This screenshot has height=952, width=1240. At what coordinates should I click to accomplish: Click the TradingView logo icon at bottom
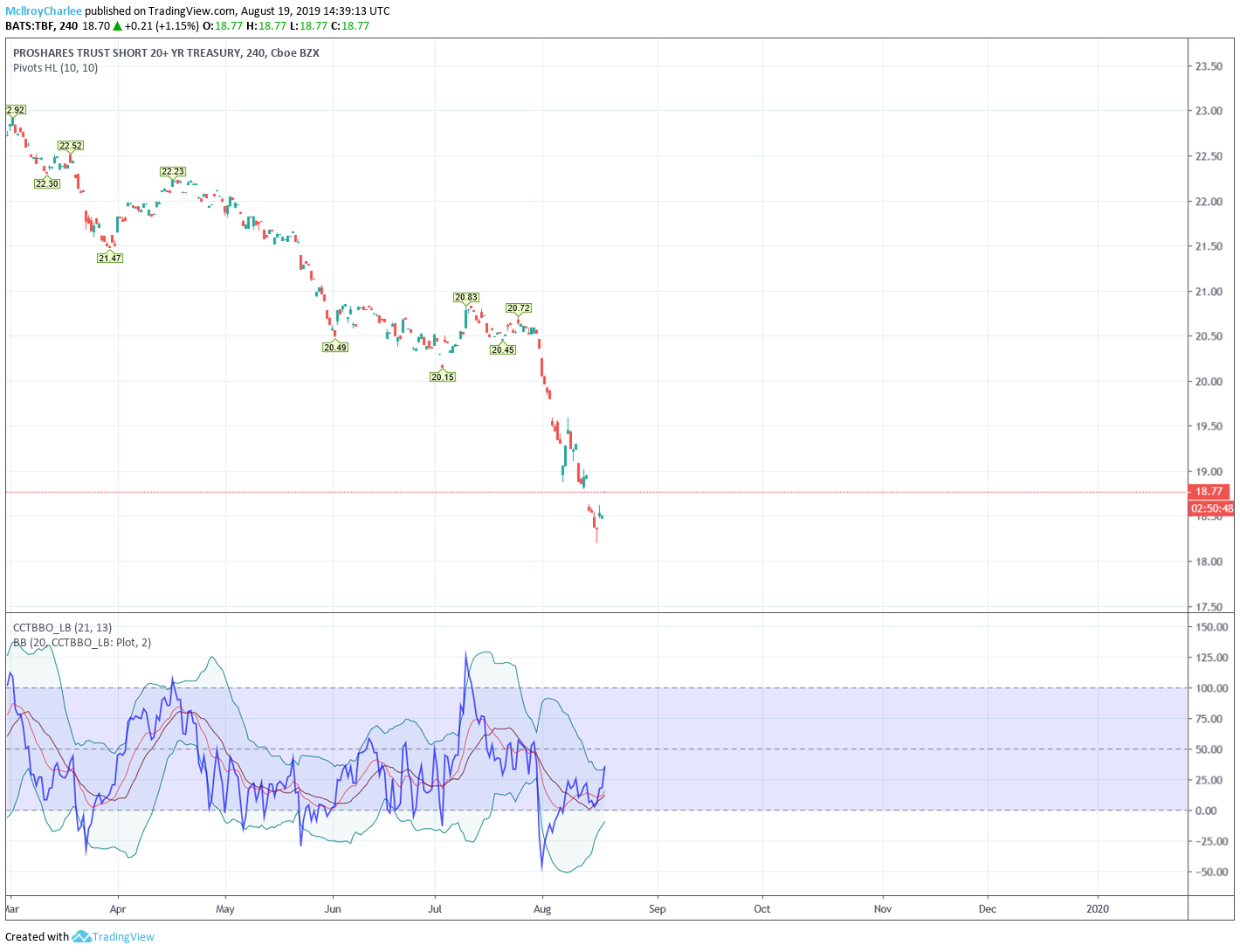(81, 936)
